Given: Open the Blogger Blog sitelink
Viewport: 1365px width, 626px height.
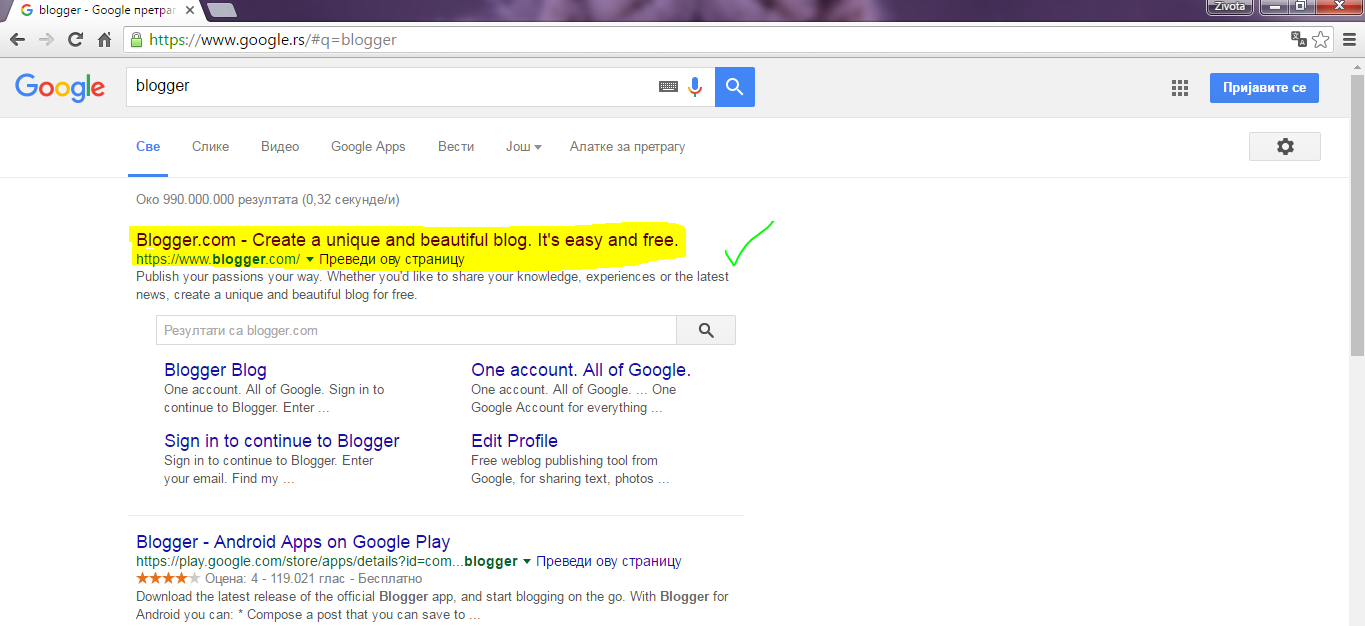Looking at the screenshot, I should pyautogui.click(x=215, y=370).
